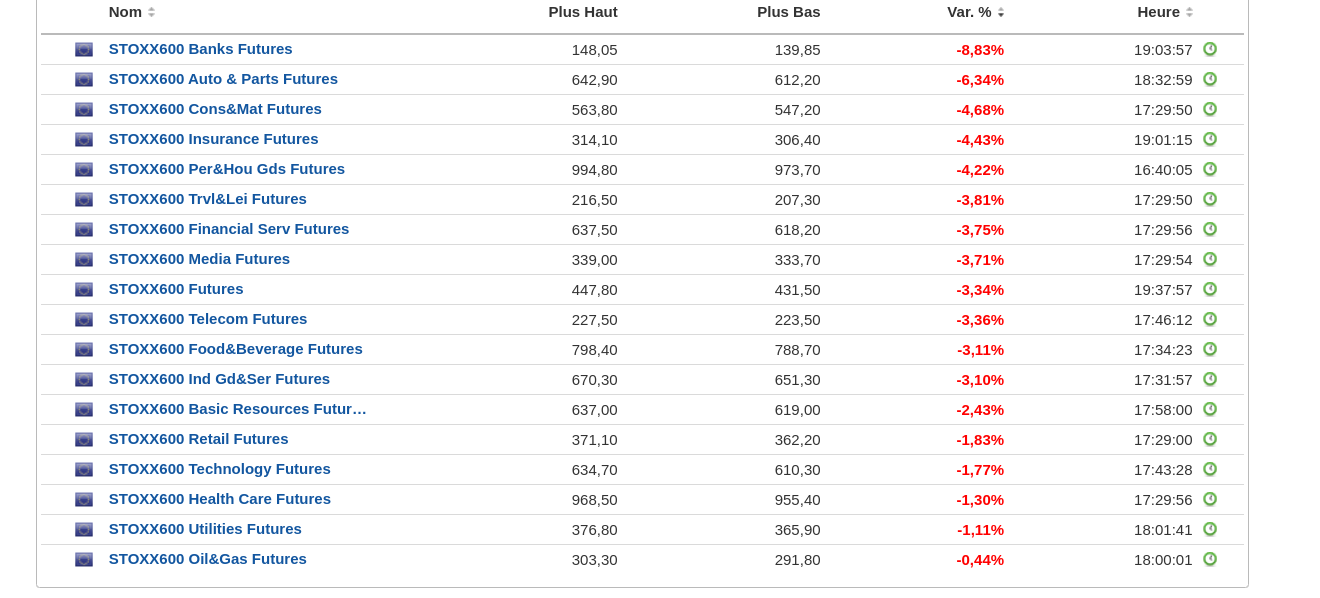Open the STOXX600 Trvl&Lei Futures link
Screen dimensions: 1320x598
(207, 199)
